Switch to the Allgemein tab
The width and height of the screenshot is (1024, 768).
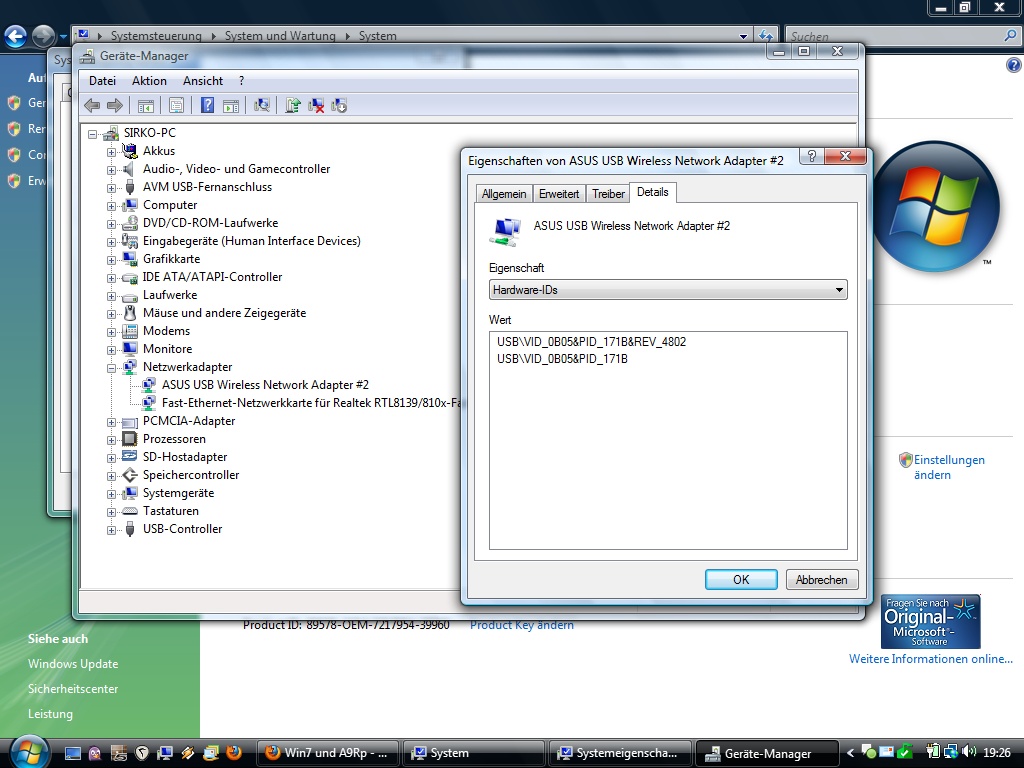[x=504, y=194]
